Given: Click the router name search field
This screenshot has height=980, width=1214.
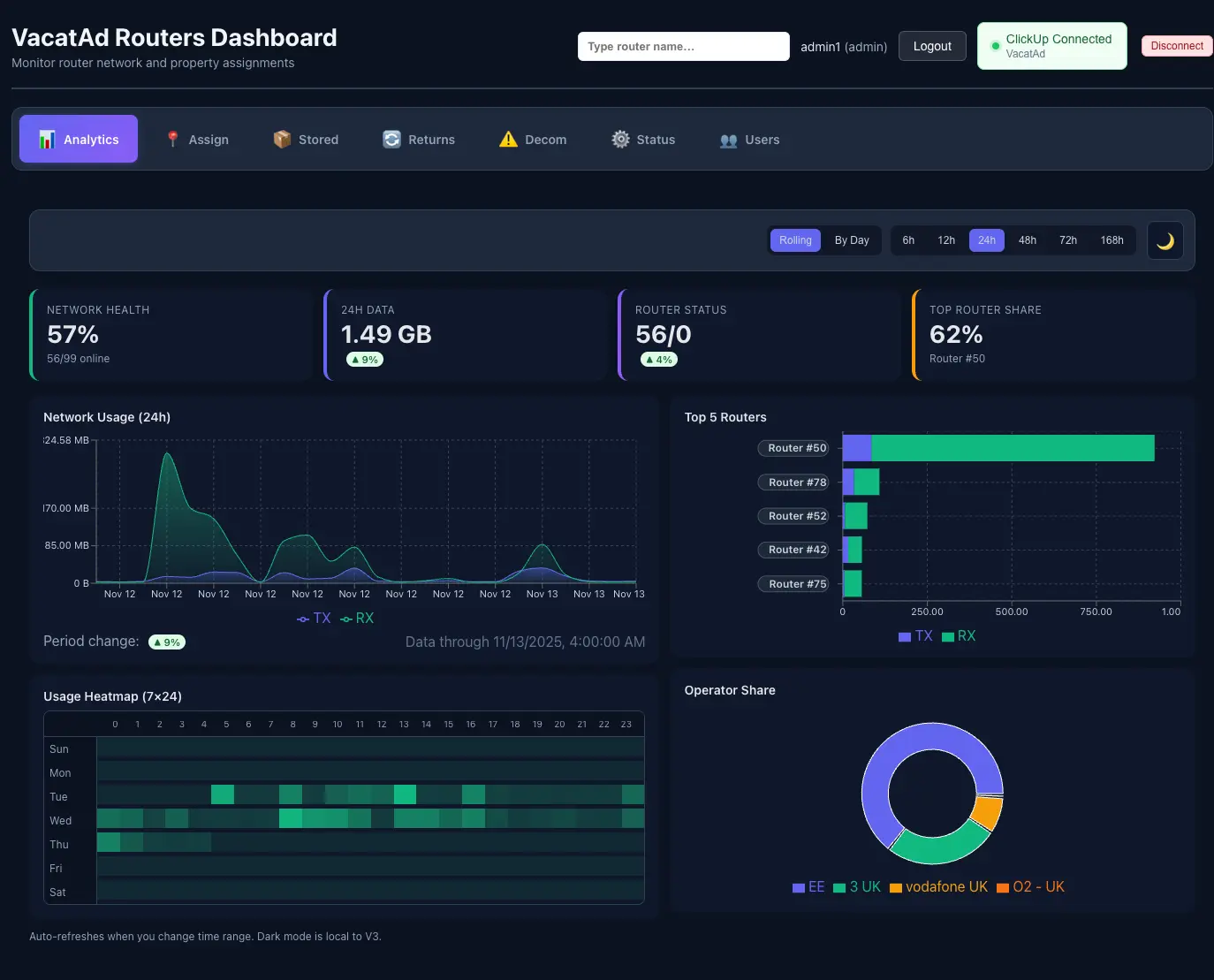Looking at the screenshot, I should (x=683, y=46).
